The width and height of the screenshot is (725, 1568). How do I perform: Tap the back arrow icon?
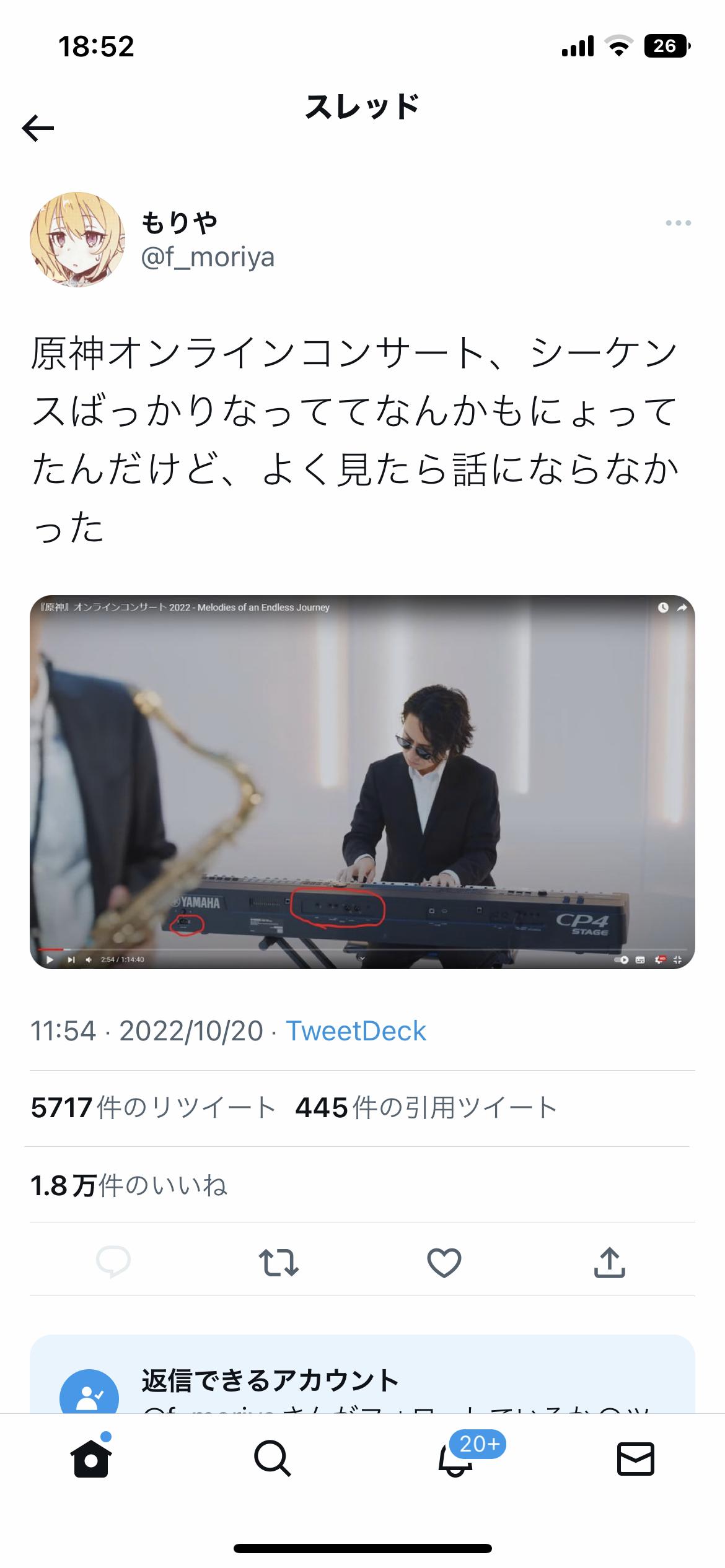(38, 128)
